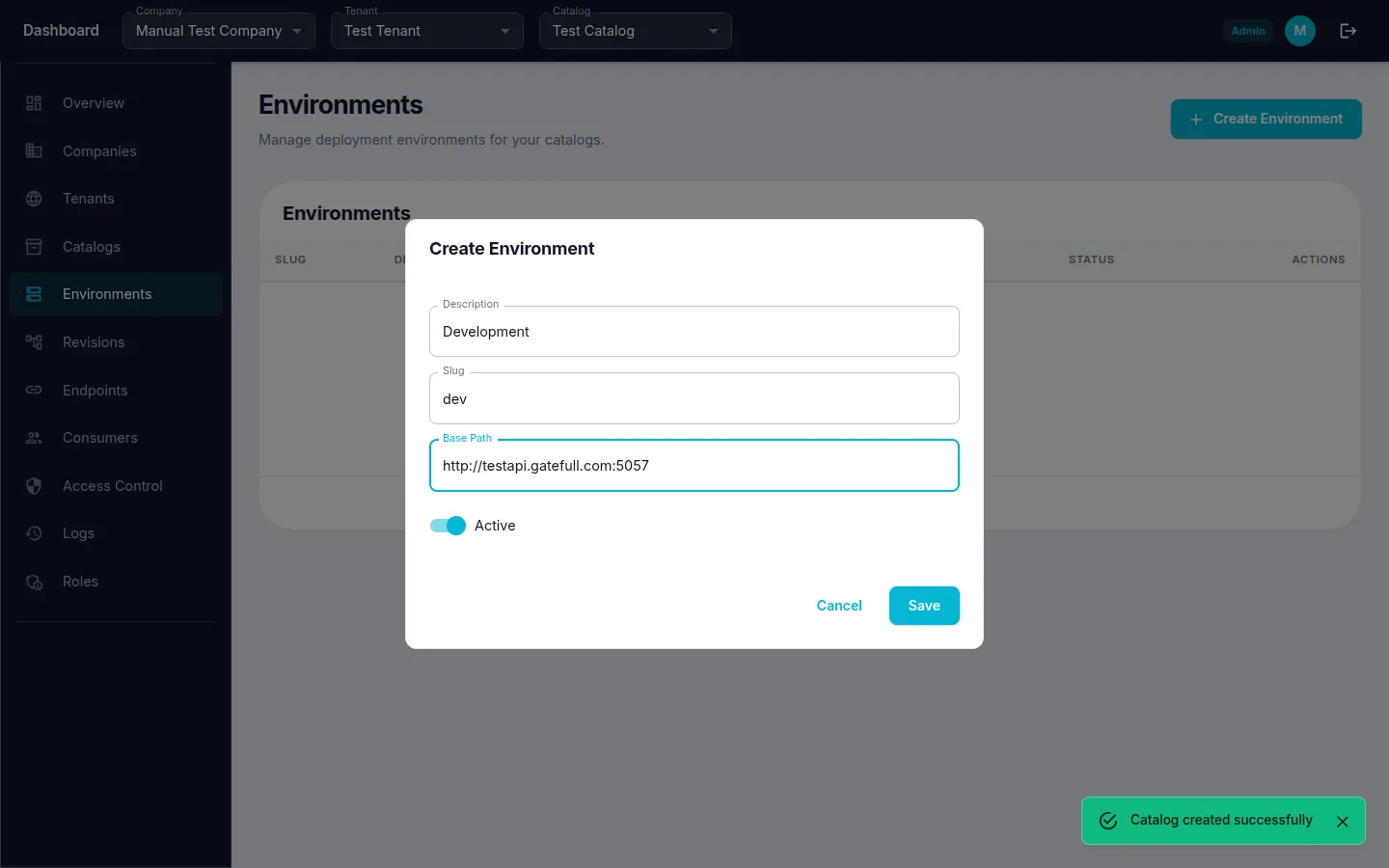Click the logout icon in the header
The height and width of the screenshot is (868, 1389).
1348,30
